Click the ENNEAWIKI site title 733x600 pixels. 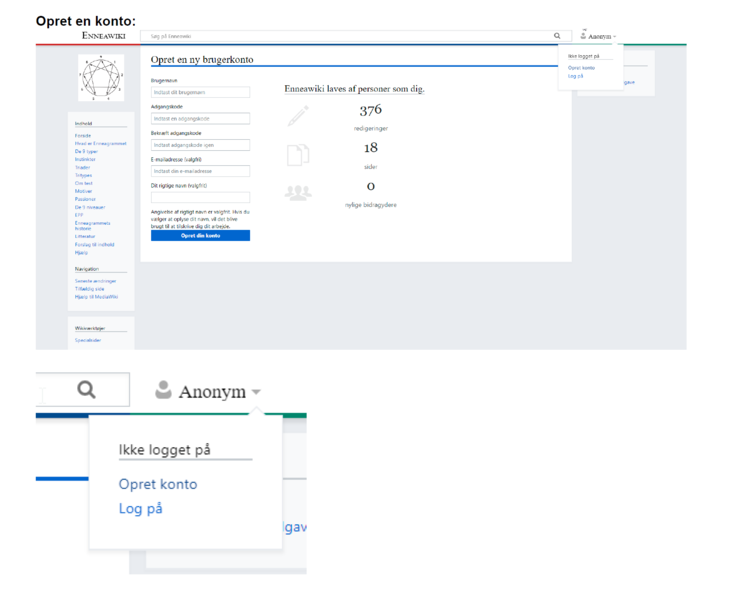tap(104, 36)
